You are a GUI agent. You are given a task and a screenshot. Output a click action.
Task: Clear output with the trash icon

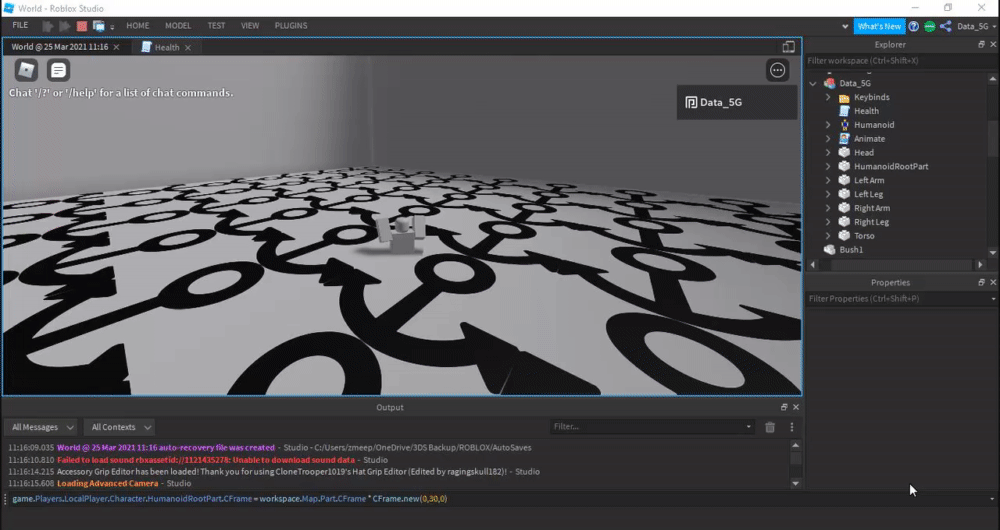click(770, 427)
